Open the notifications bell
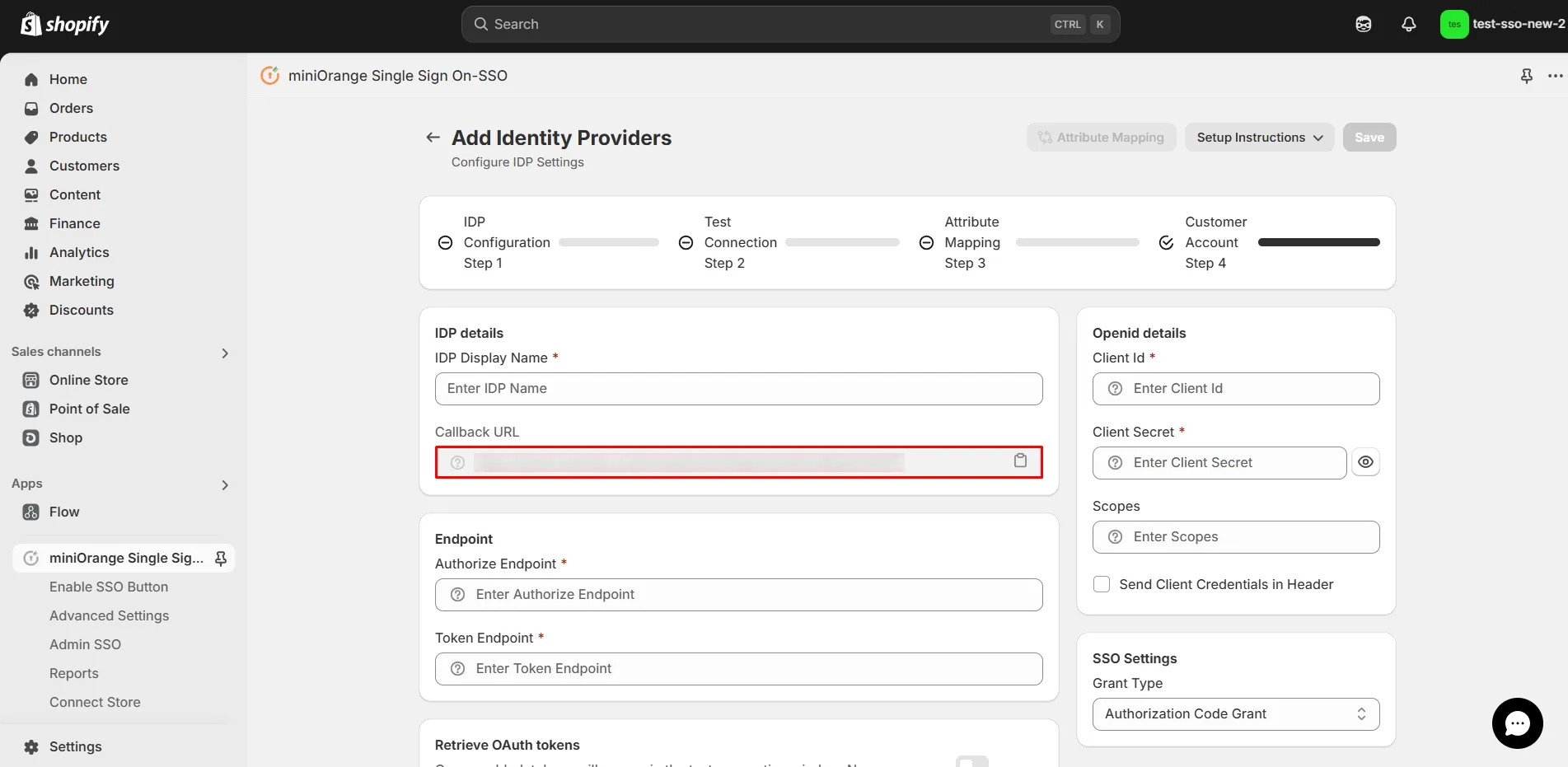The height and width of the screenshot is (767, 1568). click(x=1409, y=25)
